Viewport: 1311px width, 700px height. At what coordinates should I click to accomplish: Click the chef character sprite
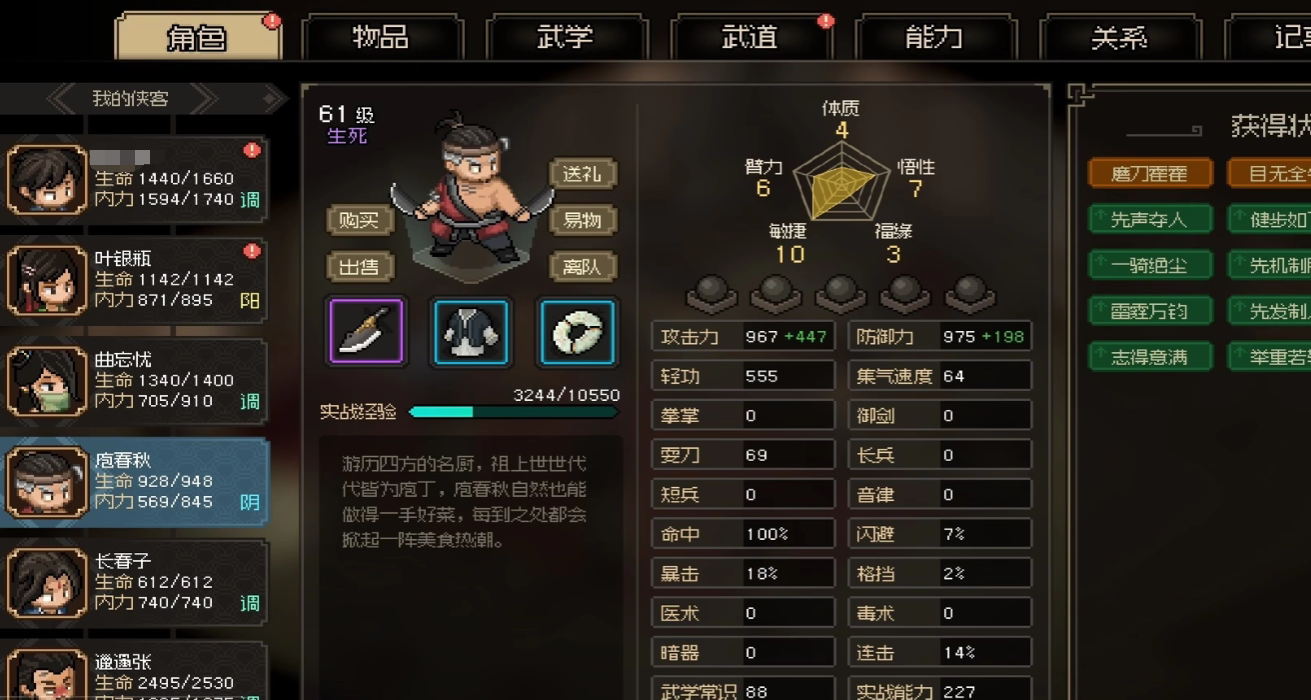pos(471,191)
